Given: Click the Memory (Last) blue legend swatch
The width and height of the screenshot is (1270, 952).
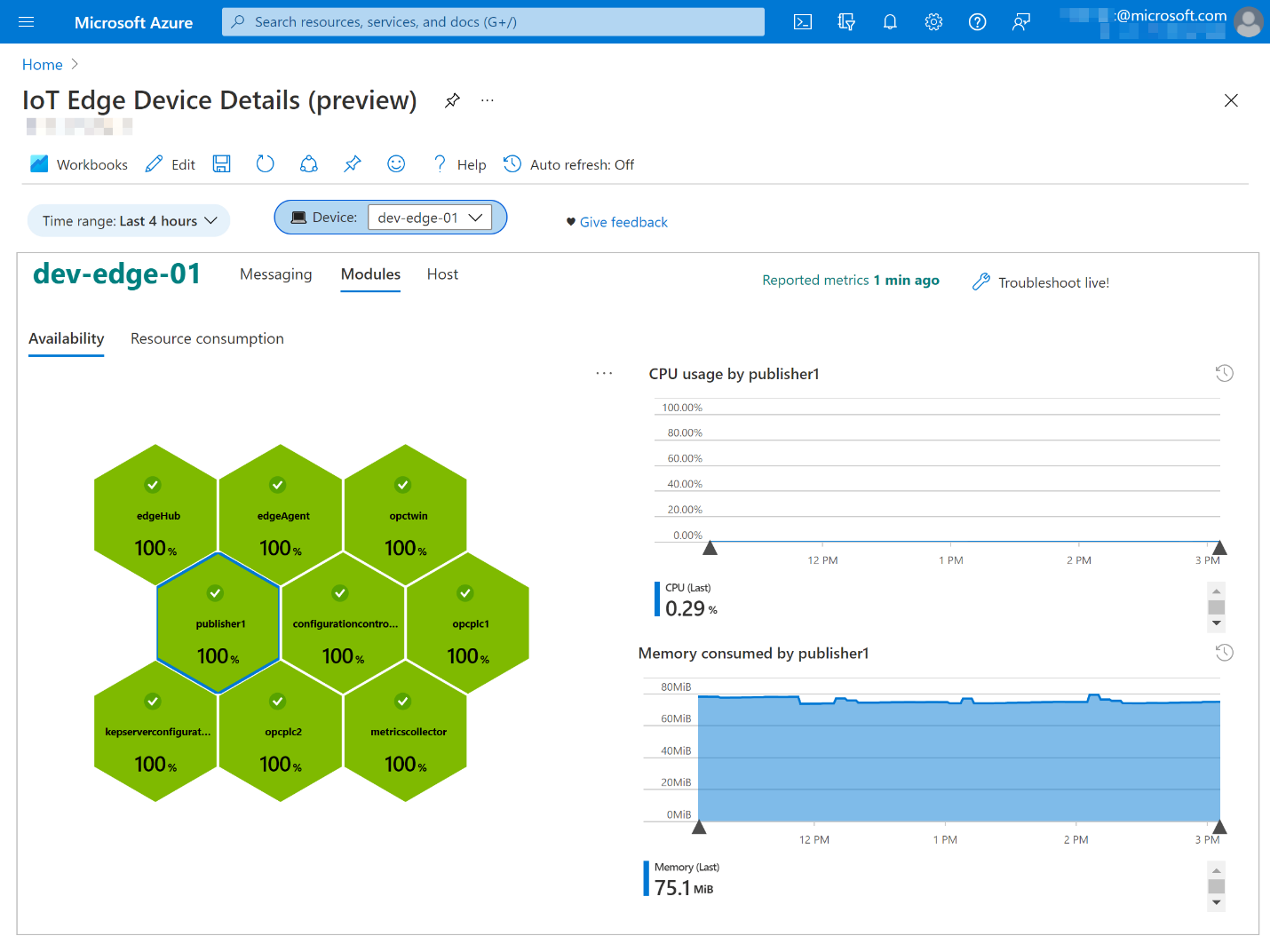Looking at the screenshot, I should click(647, 878).
